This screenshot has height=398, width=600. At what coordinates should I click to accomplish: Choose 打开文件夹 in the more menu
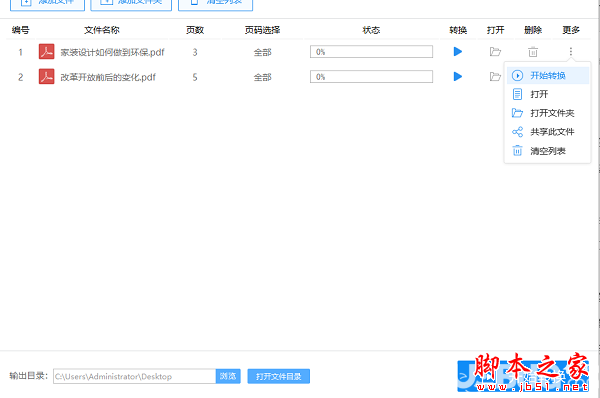(548, 113)
